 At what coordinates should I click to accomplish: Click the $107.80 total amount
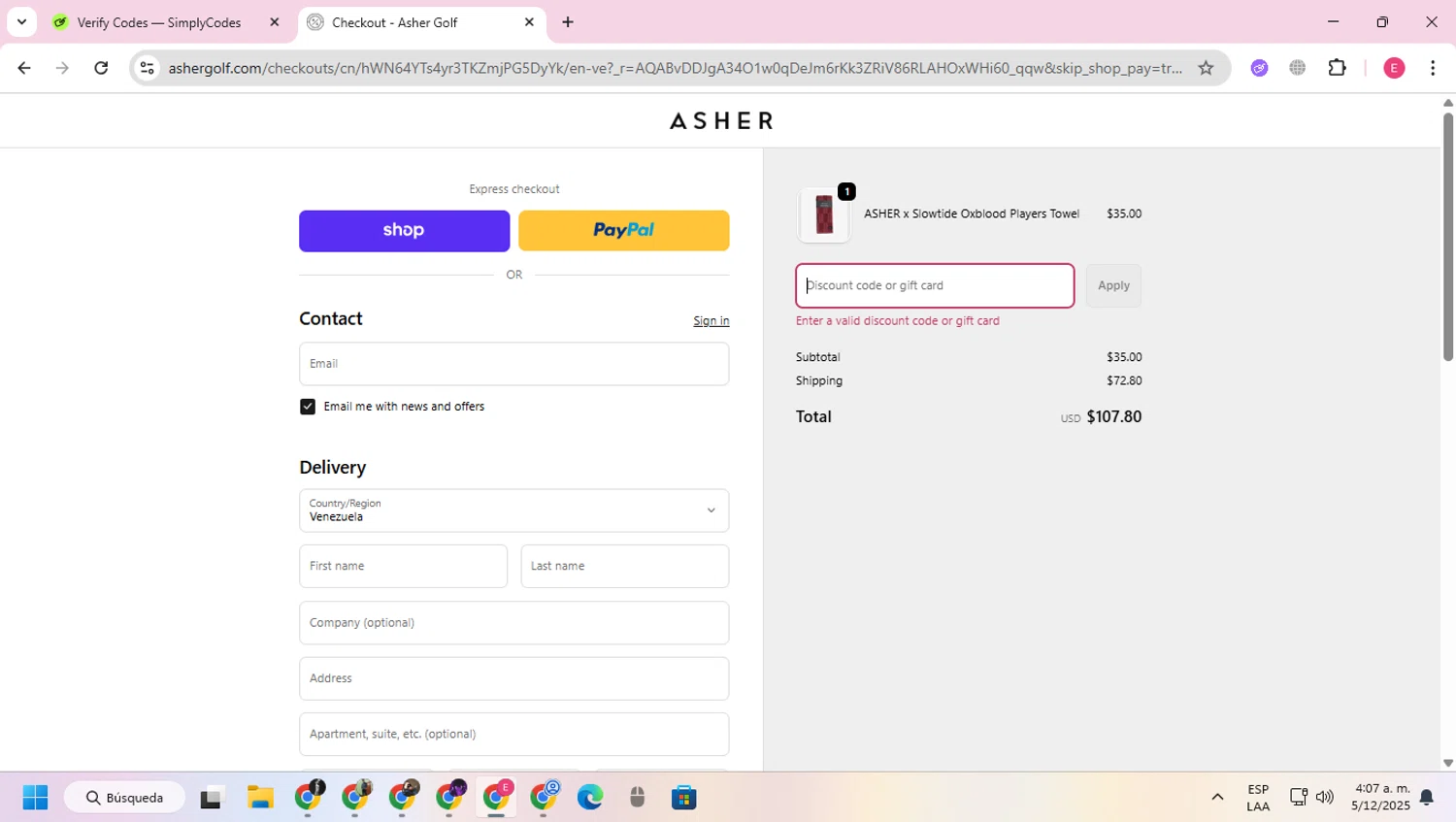point(1113,417)
